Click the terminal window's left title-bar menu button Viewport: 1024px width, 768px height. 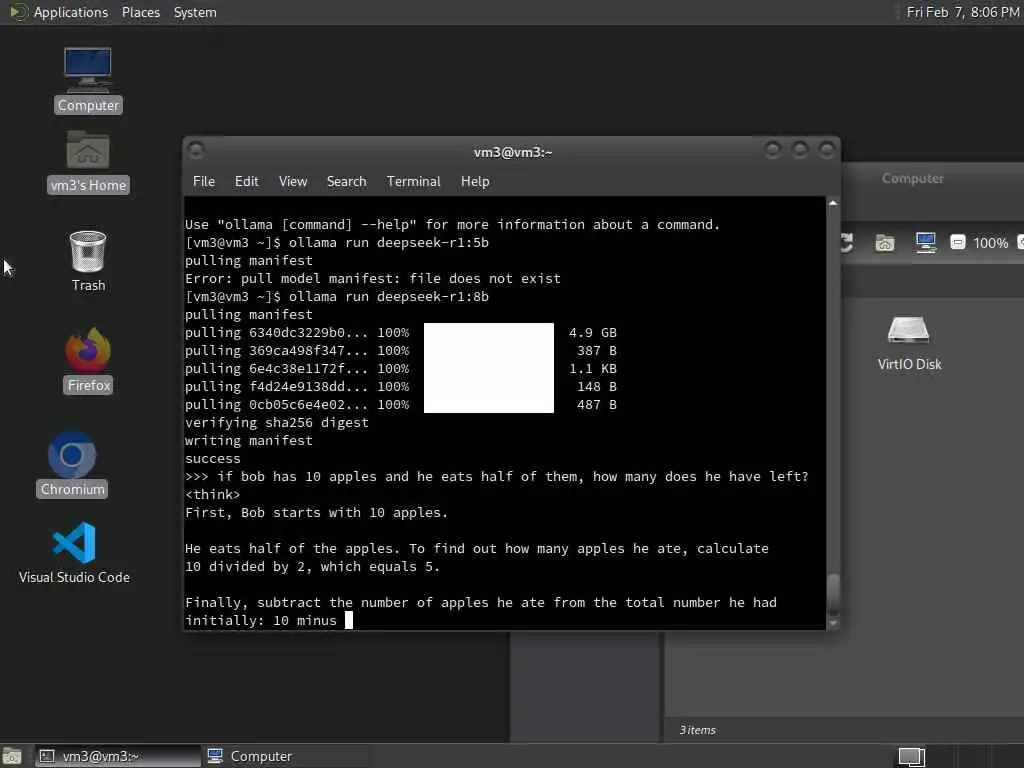click(x=196, y=151)
